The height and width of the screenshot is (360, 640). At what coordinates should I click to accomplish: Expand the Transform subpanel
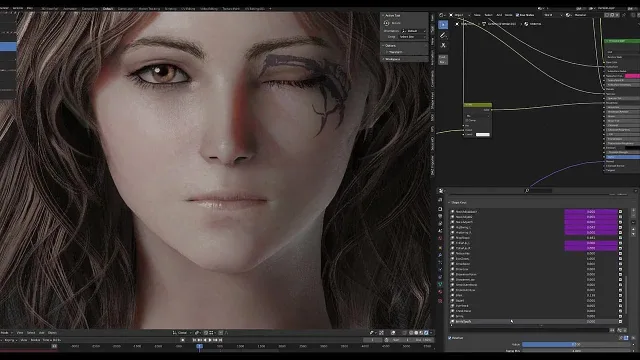(387, 52)
